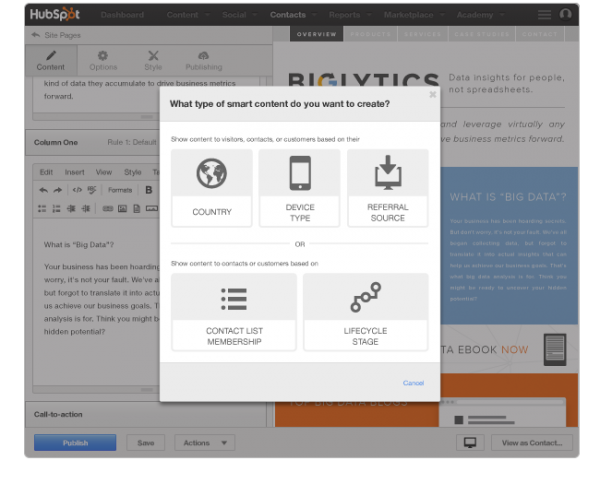Insert a bulleted list
Image resolution: width=600 pixels, height=484 pixels.
point(42,209)
